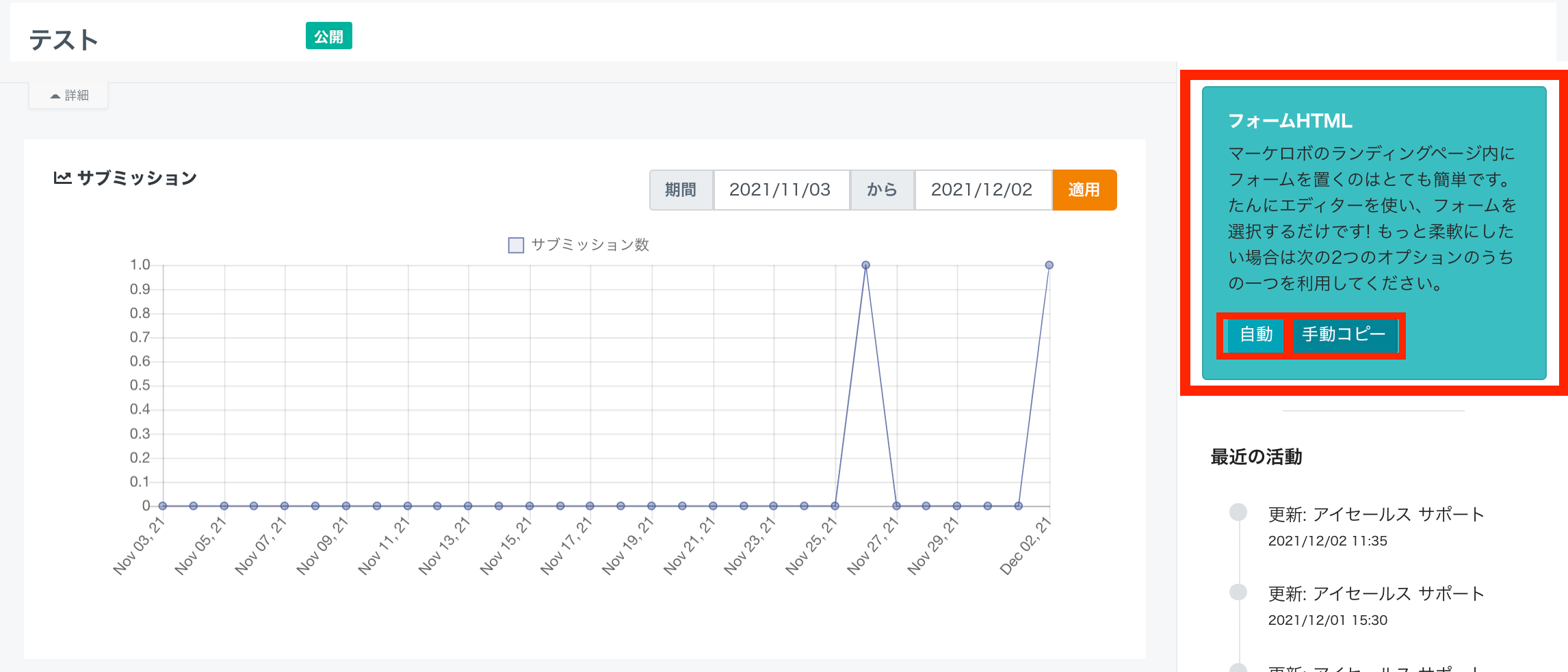Click the Dec 02 peak data point
Viewport: 1568px width, 672px height.
click(x=1049, y=265)
